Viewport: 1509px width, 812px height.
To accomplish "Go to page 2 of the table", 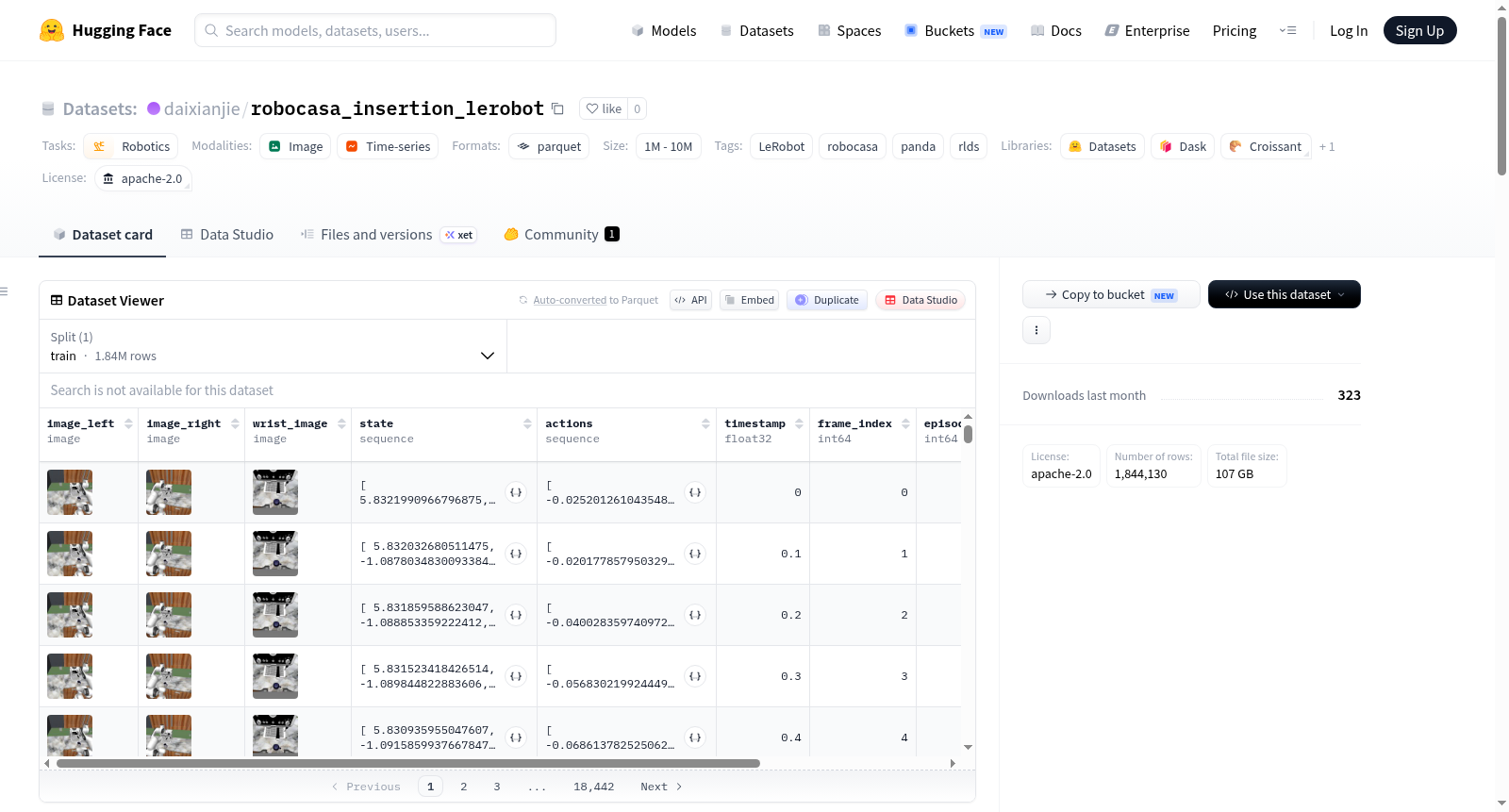I will pos(463,787).
